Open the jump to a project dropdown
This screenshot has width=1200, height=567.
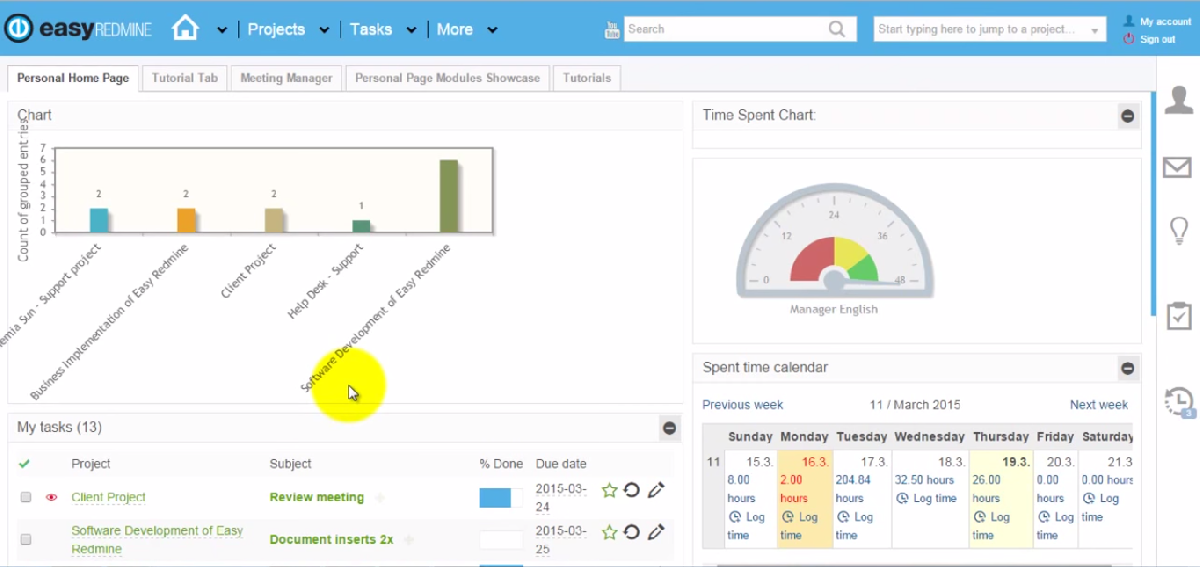click(1097, 30)
